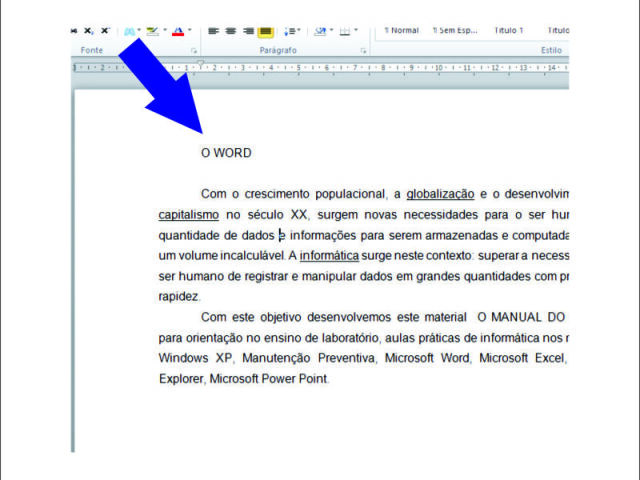The image size is (640, 480).
Task: Open Fonte dialog launcher
Action: click(194, 51)
